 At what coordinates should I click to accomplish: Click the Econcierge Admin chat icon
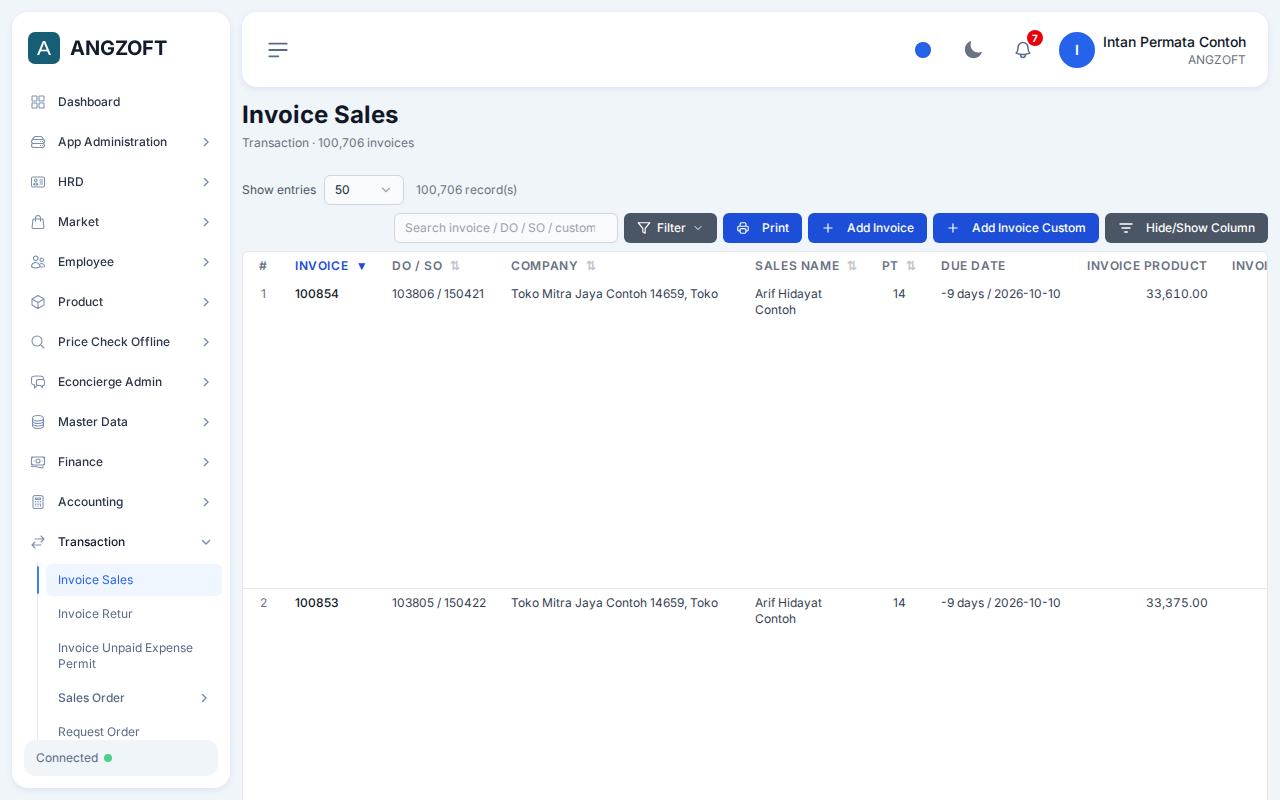click(38, 382)
